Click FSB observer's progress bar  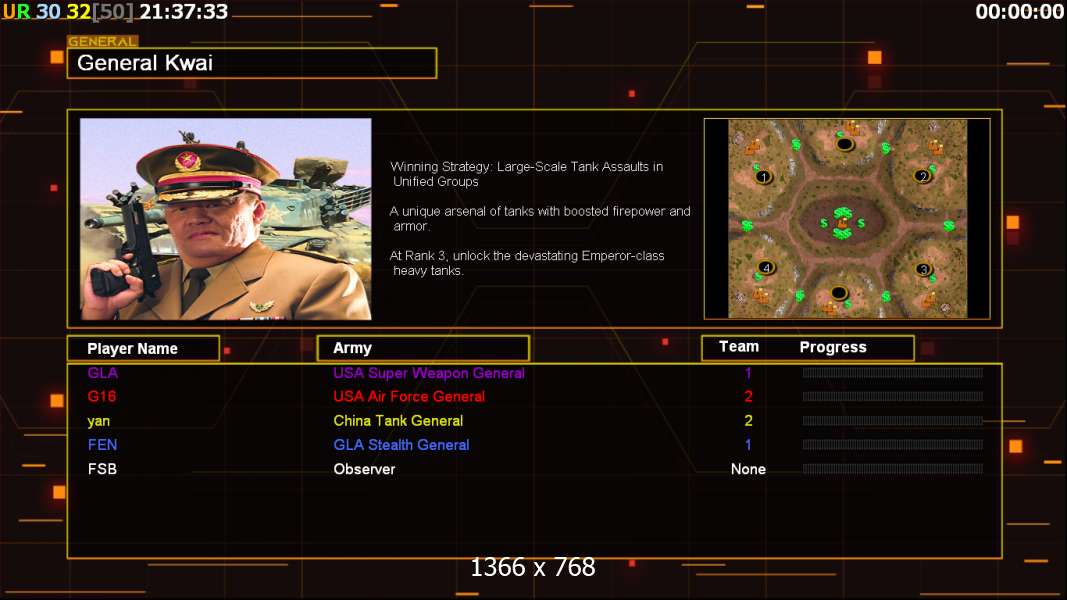[893, 469]
